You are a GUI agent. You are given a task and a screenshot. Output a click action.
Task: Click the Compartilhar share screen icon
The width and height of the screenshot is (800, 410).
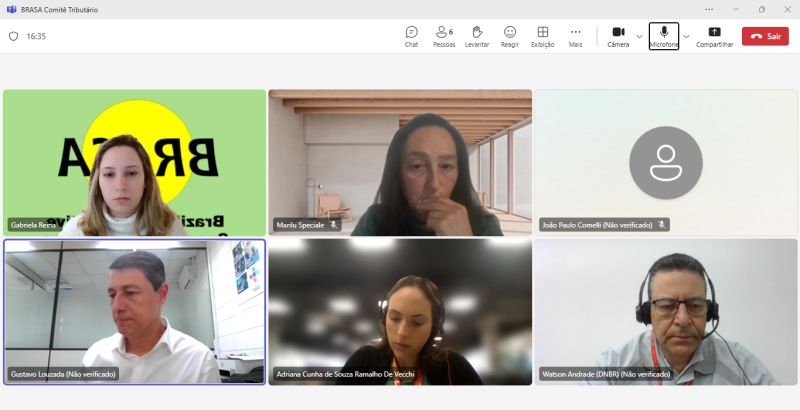point(714,36)
